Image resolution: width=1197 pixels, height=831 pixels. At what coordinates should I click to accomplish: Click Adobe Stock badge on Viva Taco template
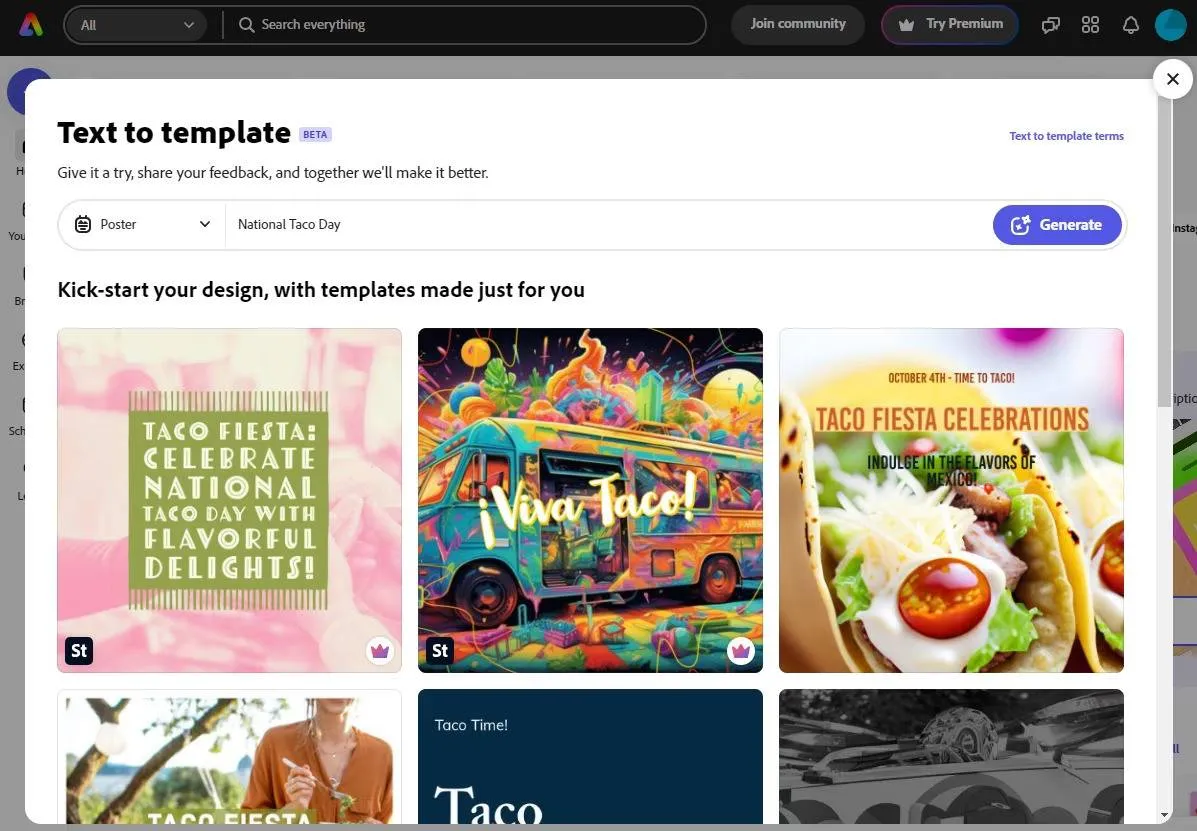click(x=440, y=651)
